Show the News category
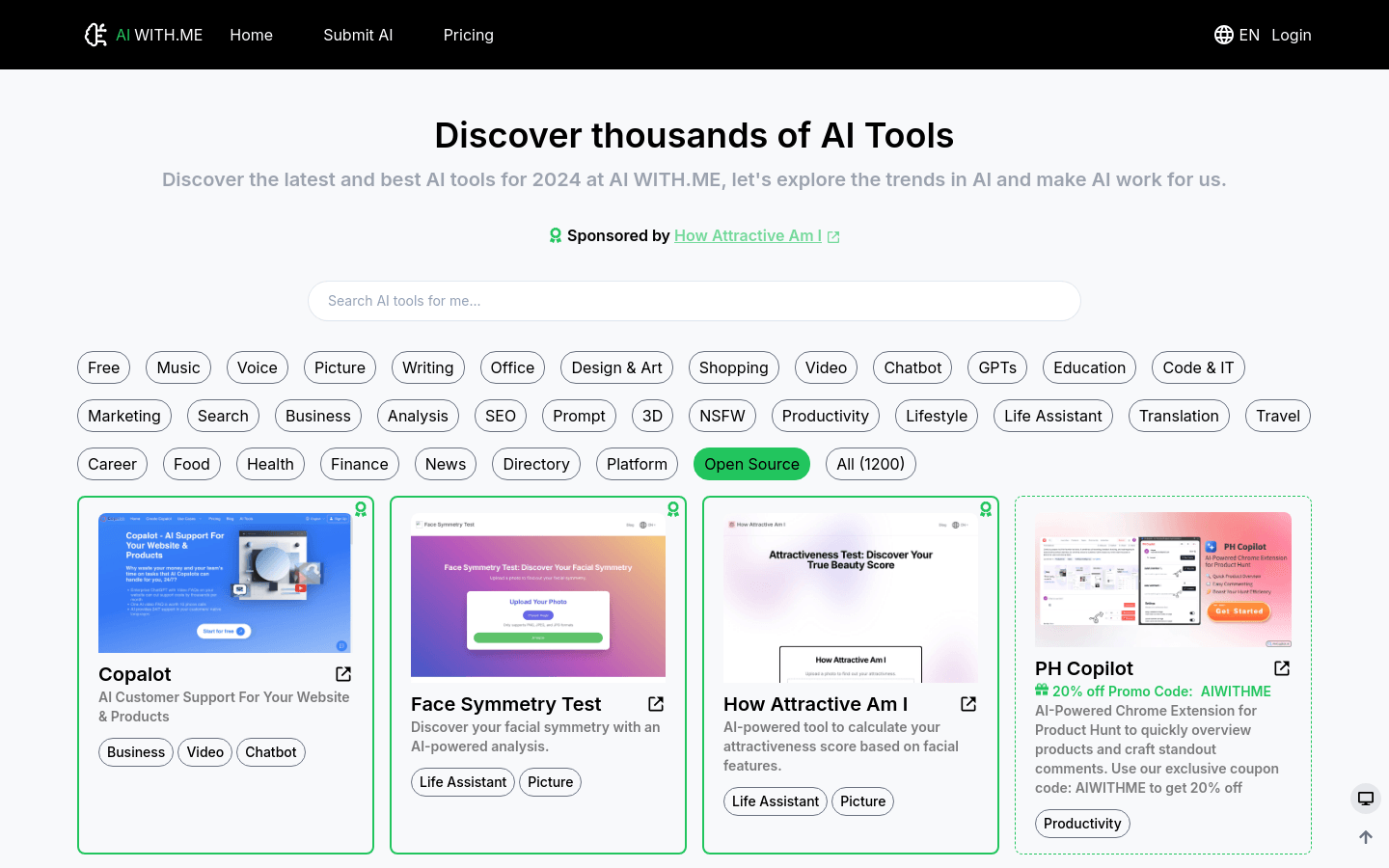 pyautogui.click(x=446, y=464)
